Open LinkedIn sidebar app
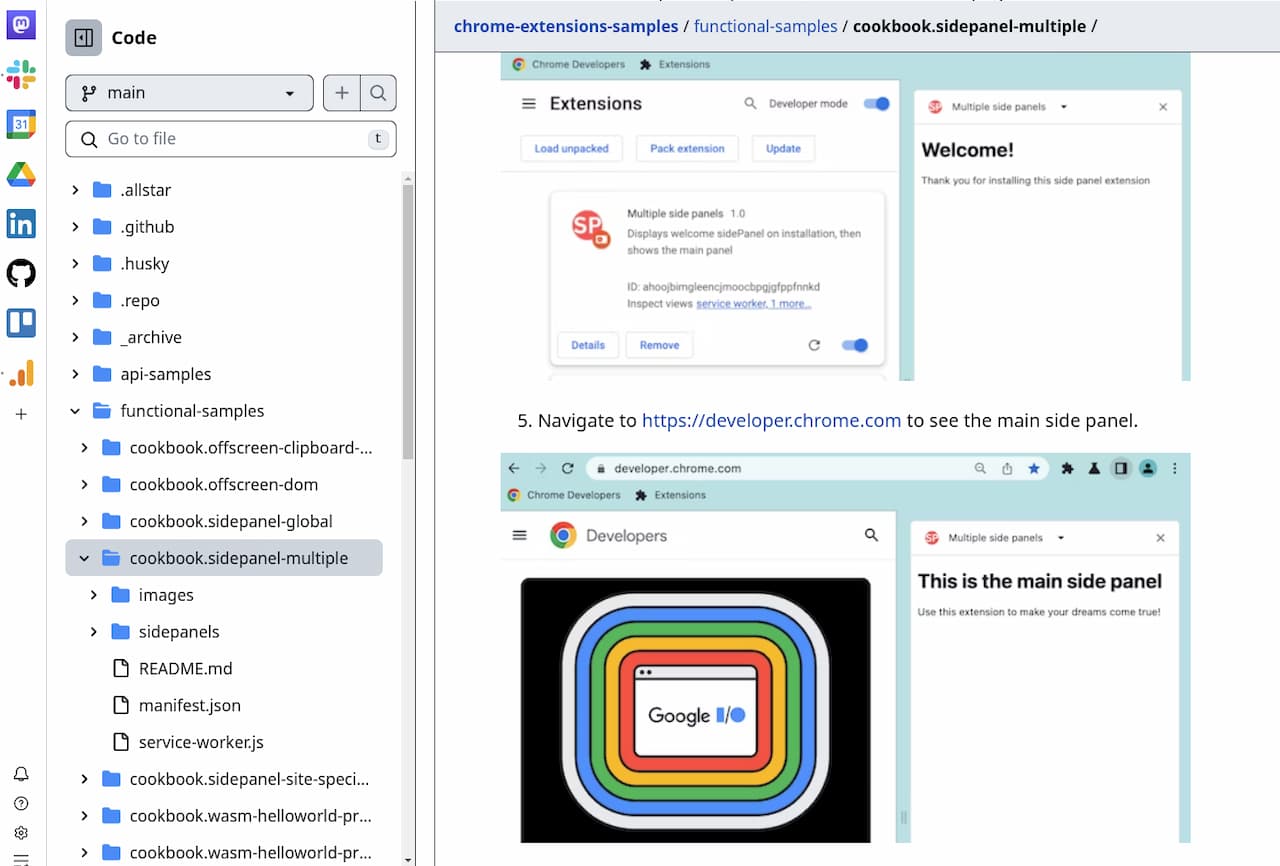1280x866 pixels. point(21,223)
